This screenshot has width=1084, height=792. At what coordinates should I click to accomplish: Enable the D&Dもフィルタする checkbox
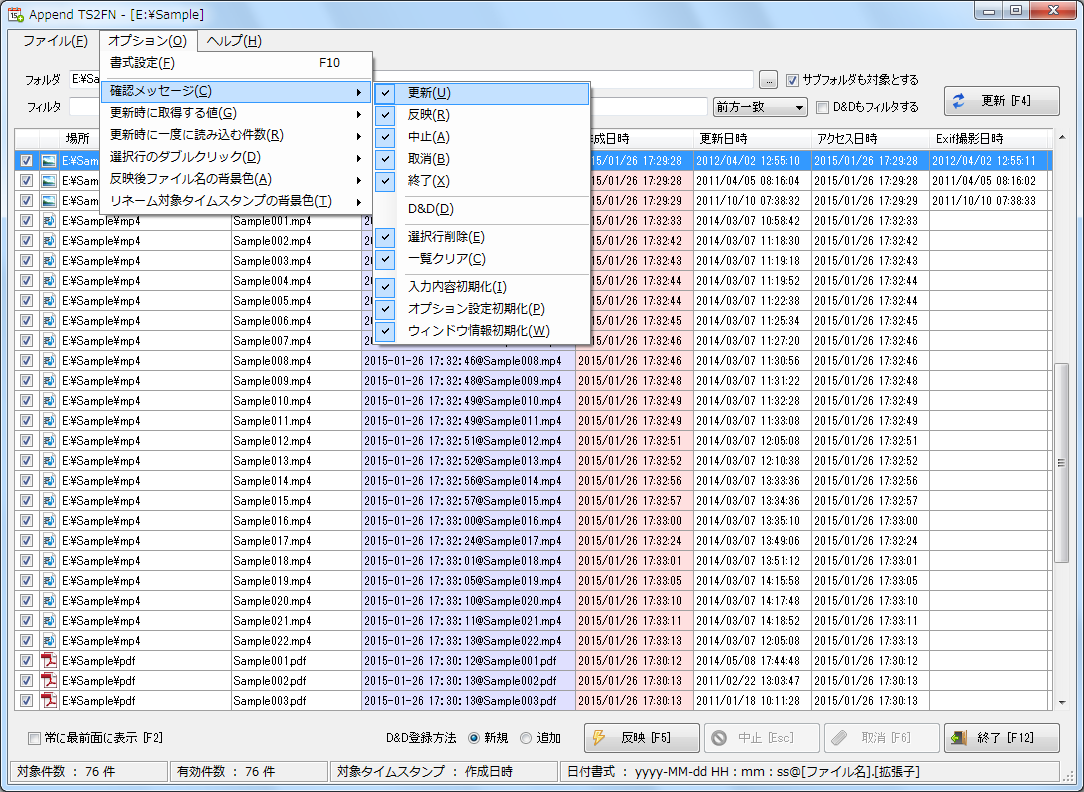click(x=823, y=107)
